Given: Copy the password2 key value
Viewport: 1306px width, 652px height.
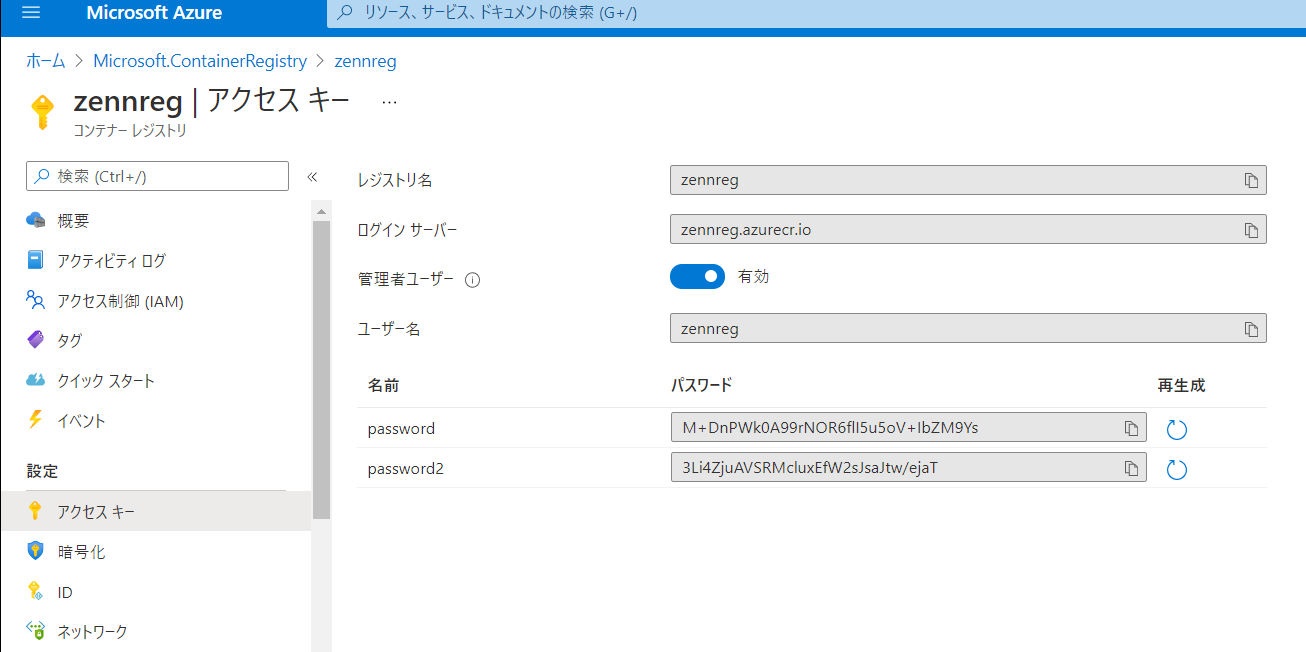Looking at the screenshot, I should [1131, 468].
